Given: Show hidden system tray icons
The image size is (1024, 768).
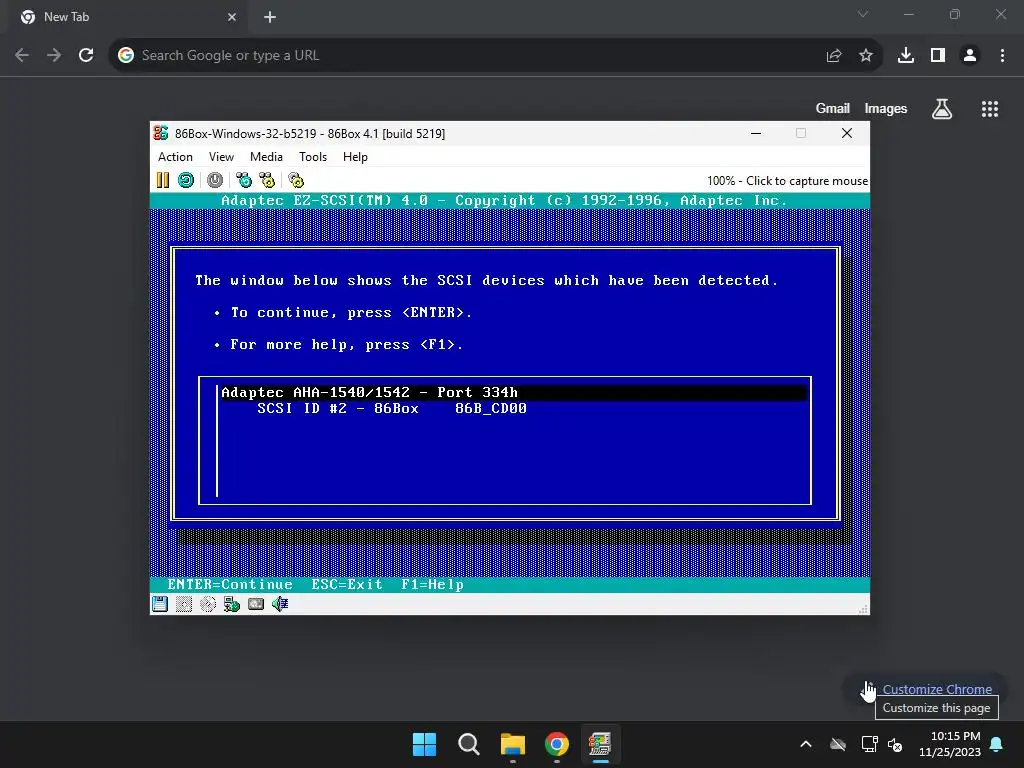Looking at the screenshot, I should 806,744.
